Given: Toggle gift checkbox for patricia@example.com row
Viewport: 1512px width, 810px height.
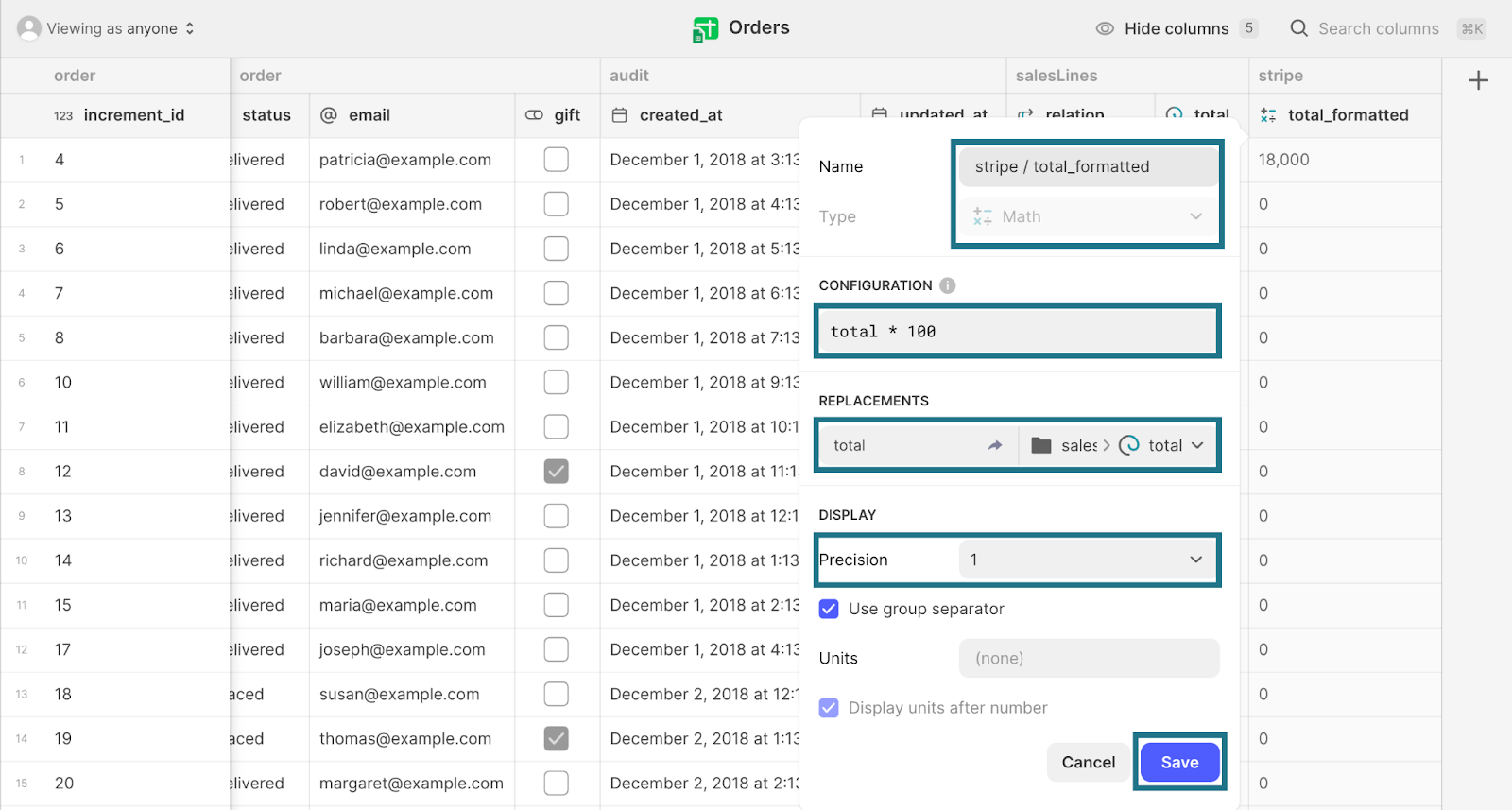Looking at the screenshot, I should (557, 160).
